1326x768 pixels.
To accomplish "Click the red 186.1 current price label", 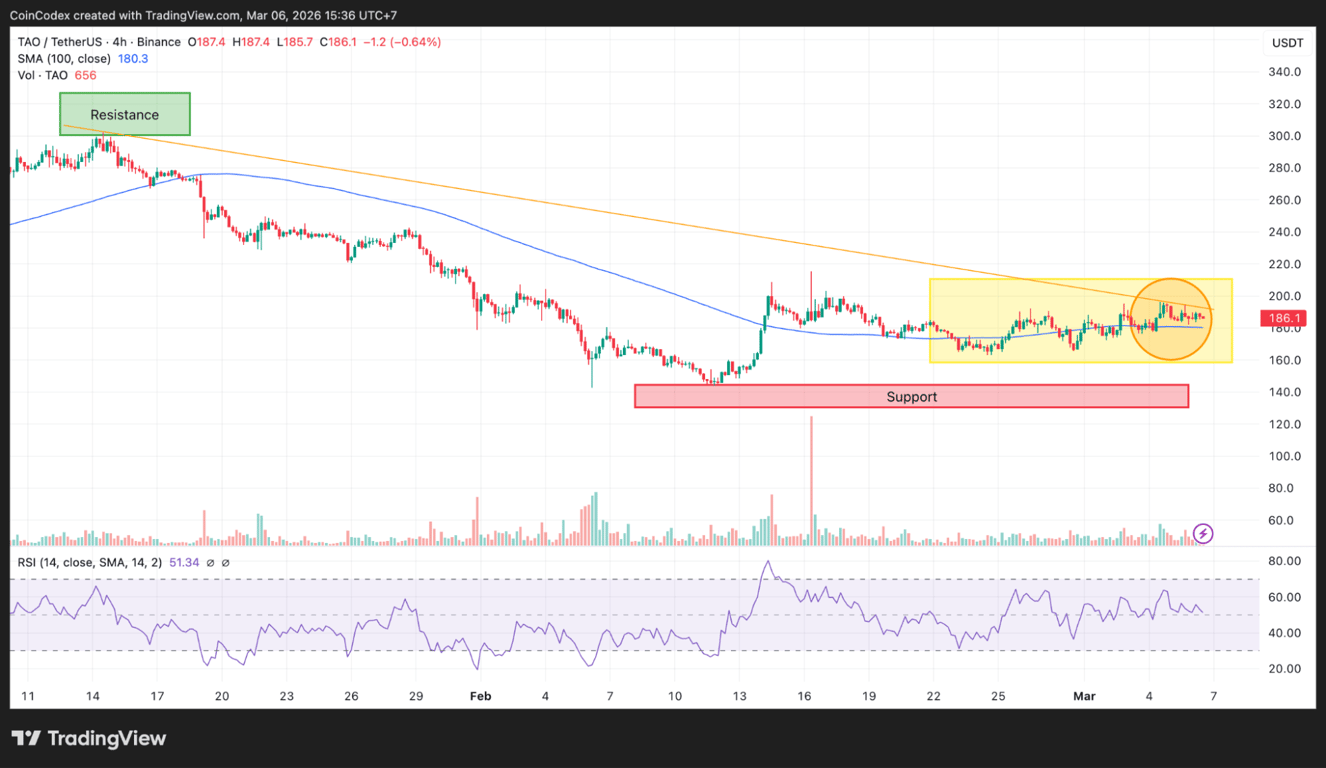I will point(1283,317).
